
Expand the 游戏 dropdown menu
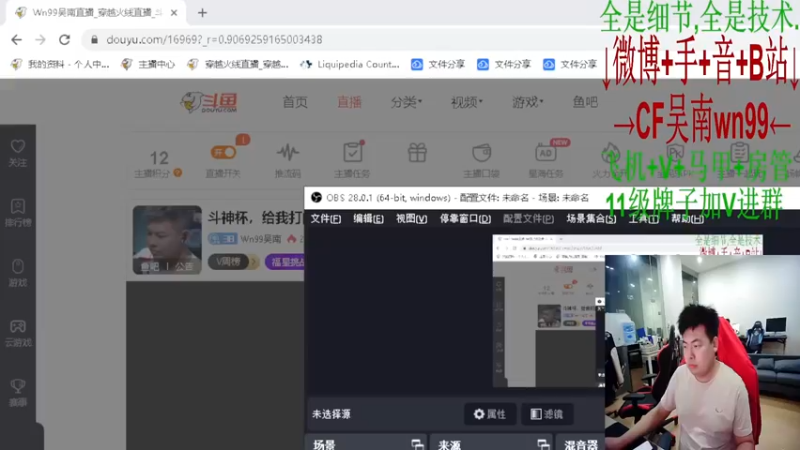528,102
